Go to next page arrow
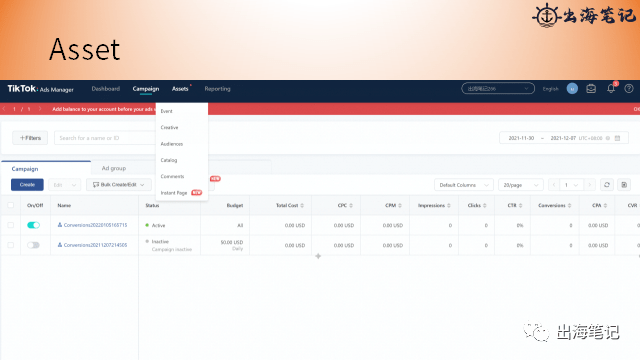640x360 pixels. tap(589, 185)
